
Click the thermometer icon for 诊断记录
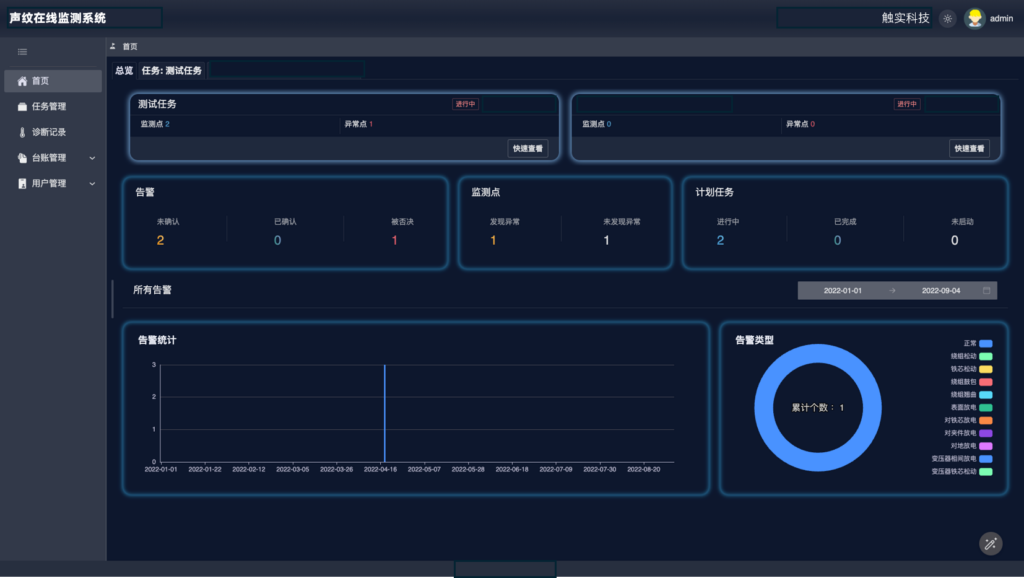click(x=23, y=132)
